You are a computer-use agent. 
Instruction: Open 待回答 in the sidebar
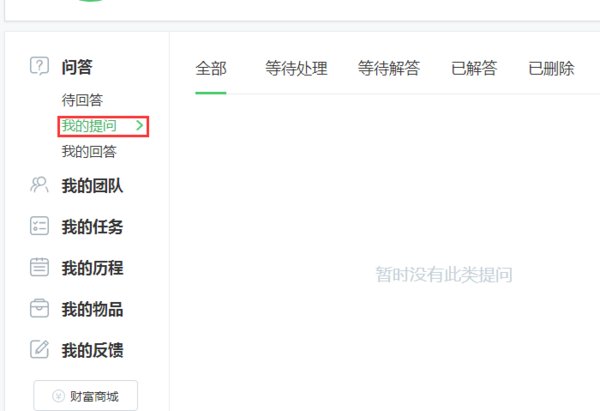click(82, 100)
